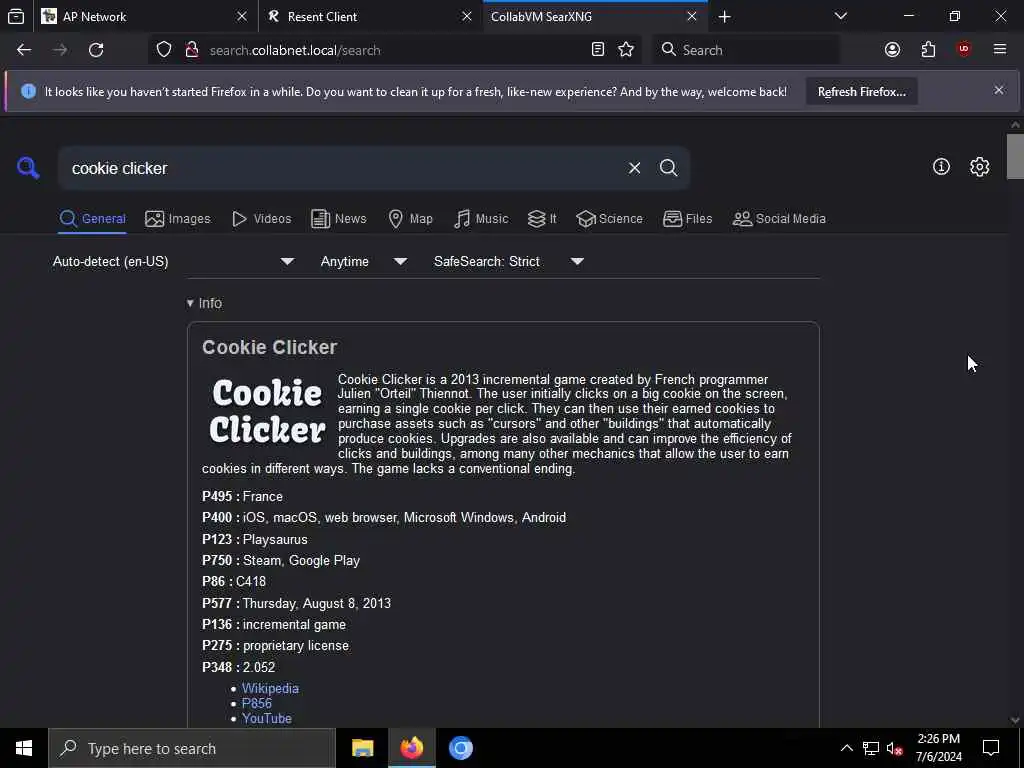Click the taskbar Type here to search box

[192, 748]
